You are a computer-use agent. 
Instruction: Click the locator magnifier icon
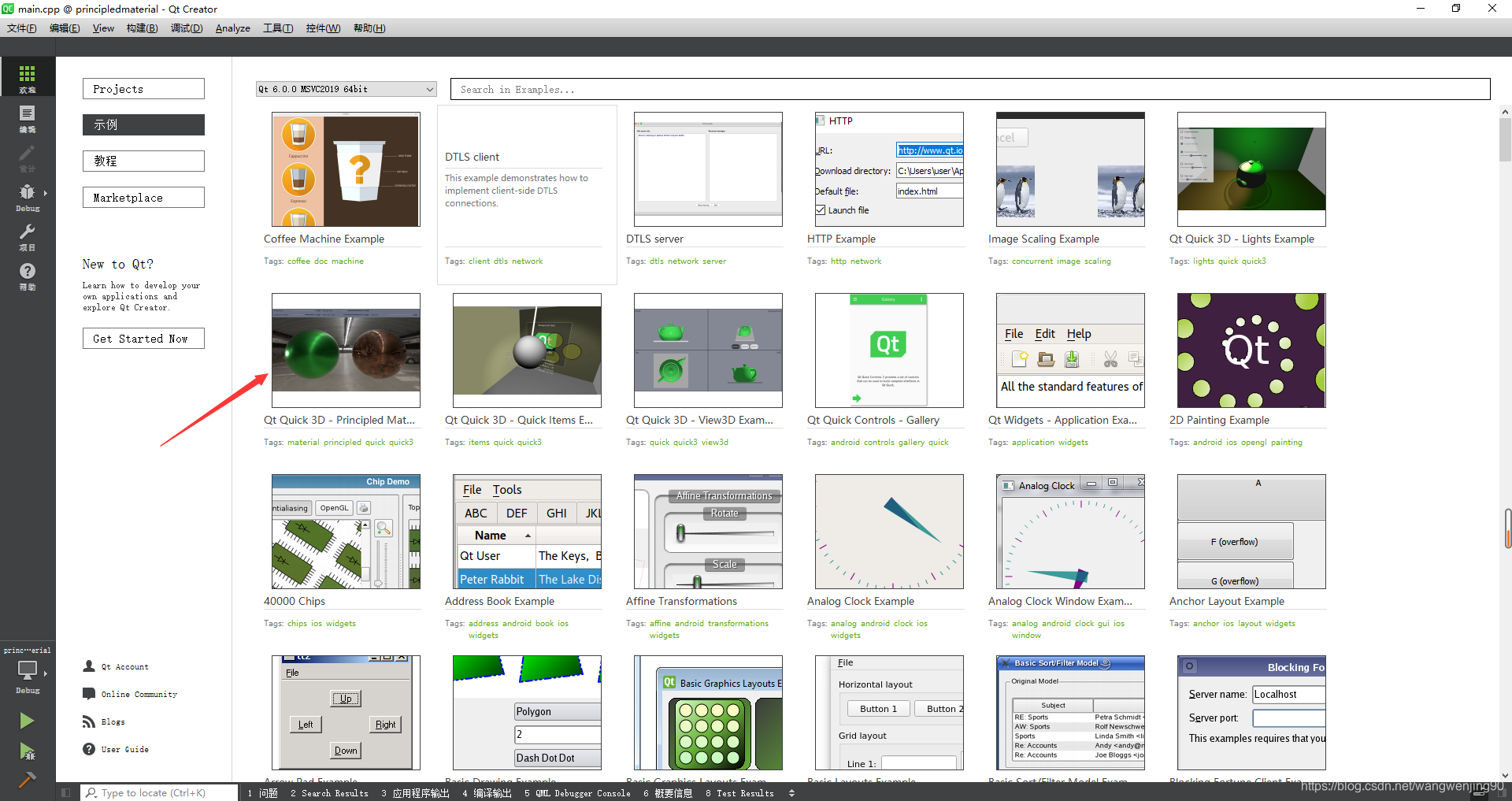coord(91,793)
